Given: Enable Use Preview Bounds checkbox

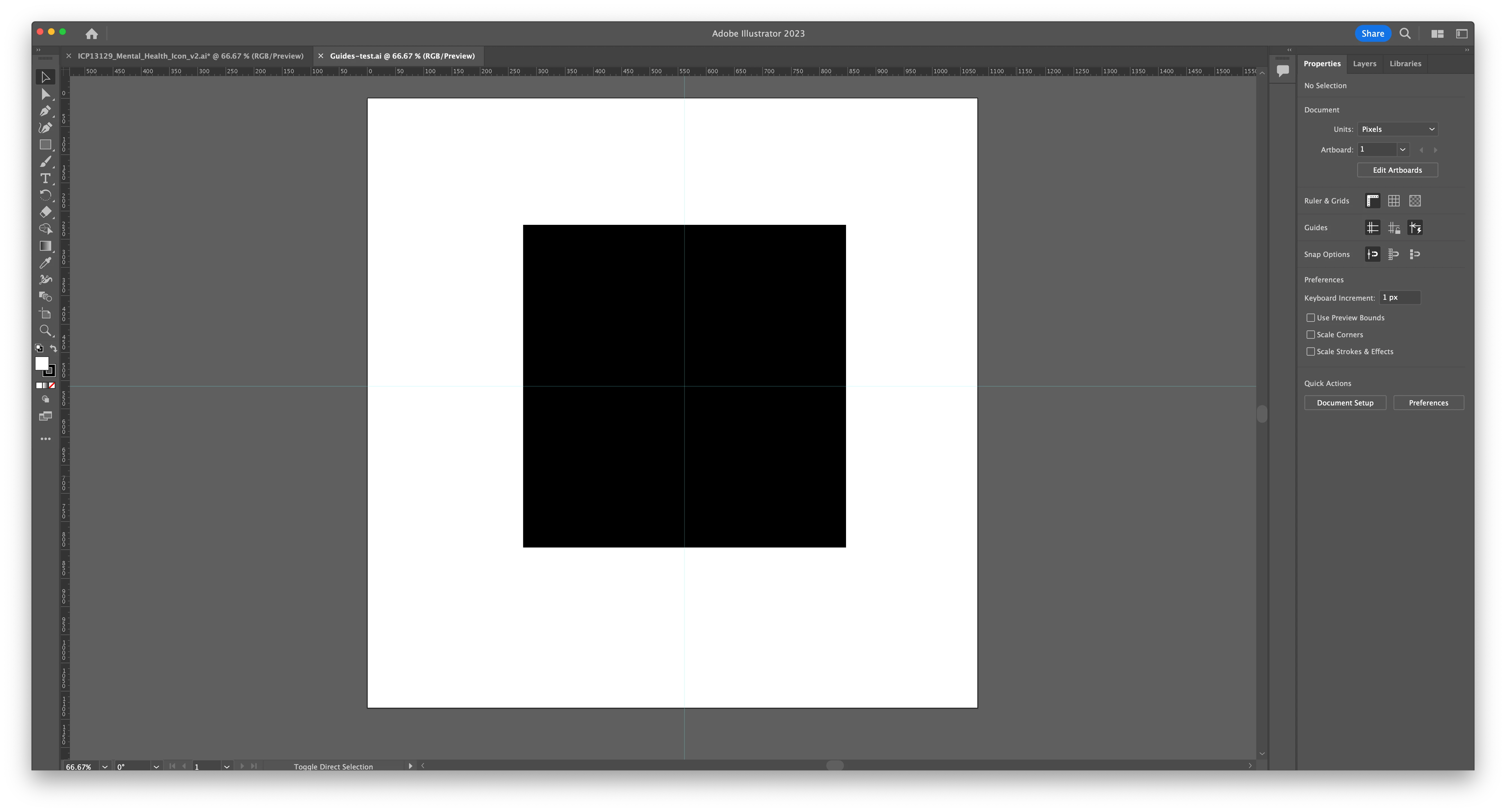Looking at the screenshot, I should [1311, 318].
